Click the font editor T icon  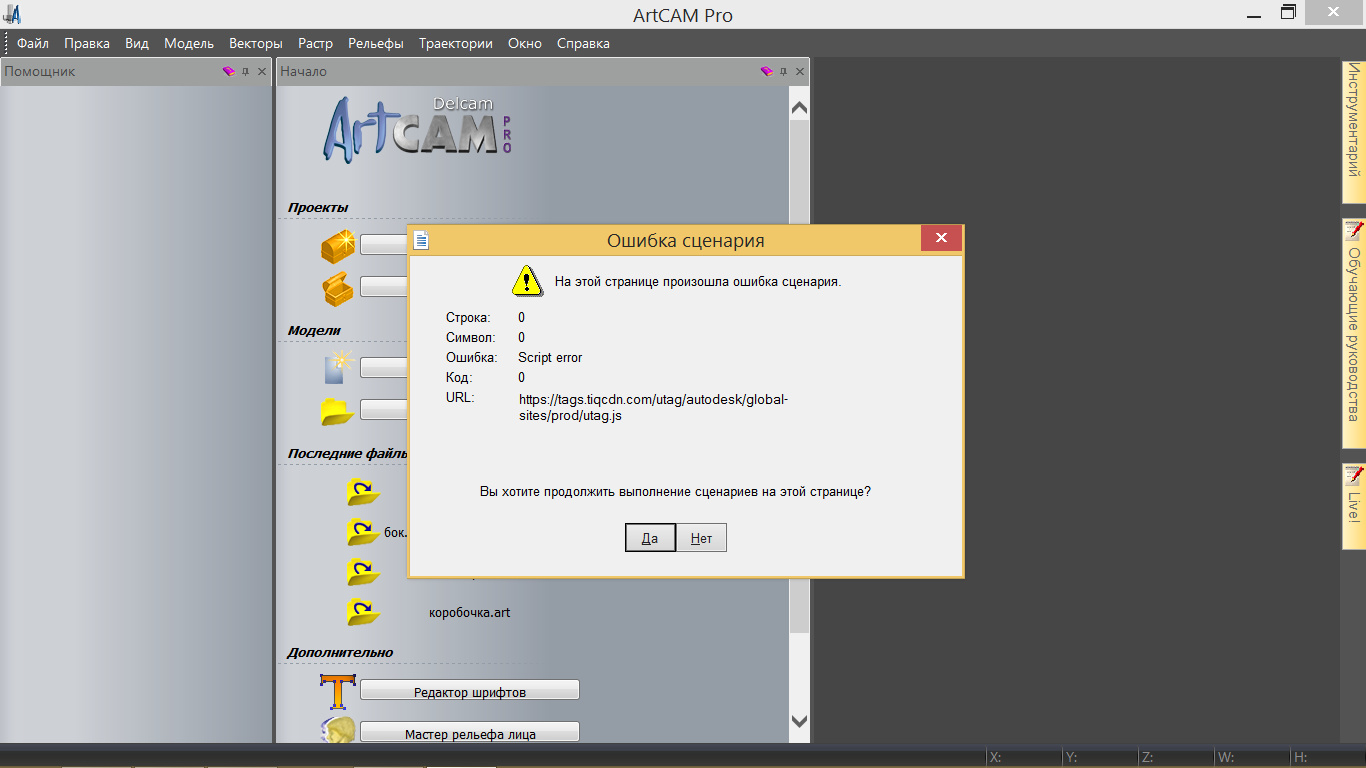(x=338, y=692)
